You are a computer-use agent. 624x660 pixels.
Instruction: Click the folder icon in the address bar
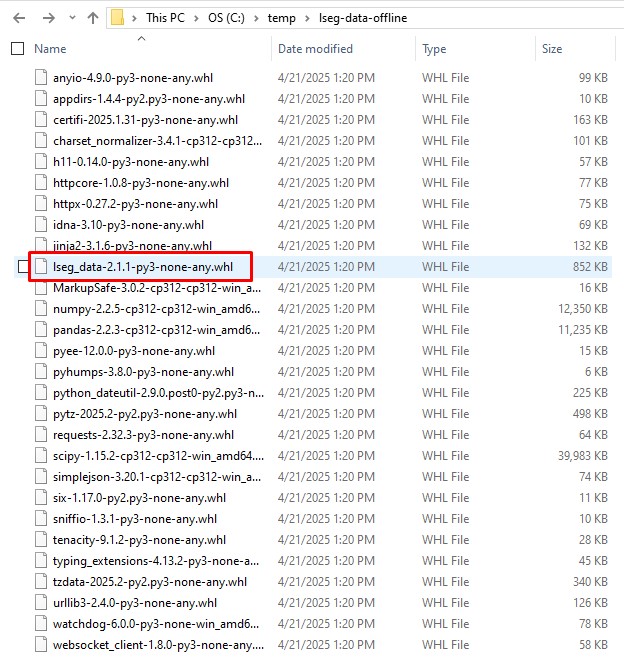tap(119, 18)
